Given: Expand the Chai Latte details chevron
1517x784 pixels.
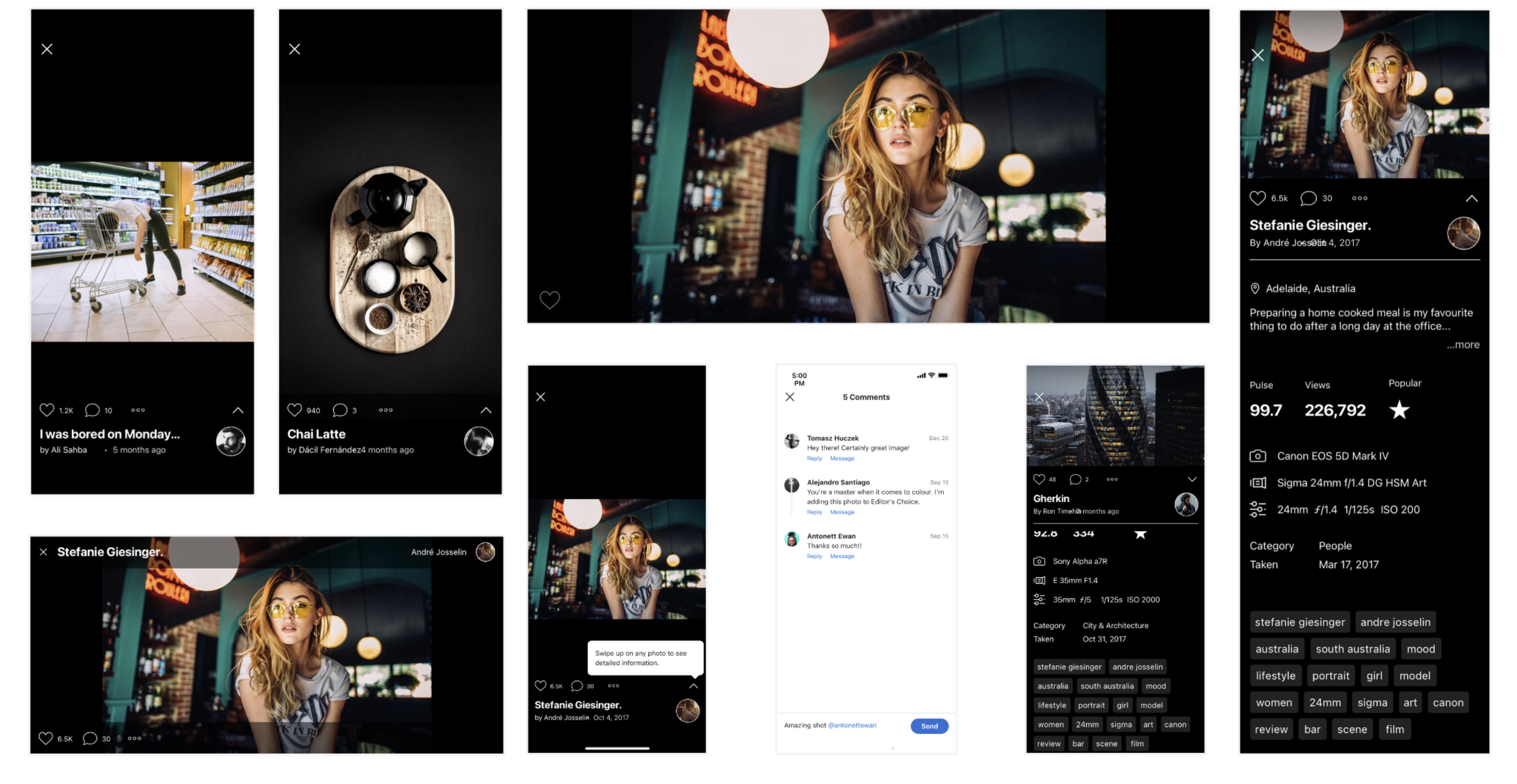Looking at the screenshot, I should click(486, 410).
